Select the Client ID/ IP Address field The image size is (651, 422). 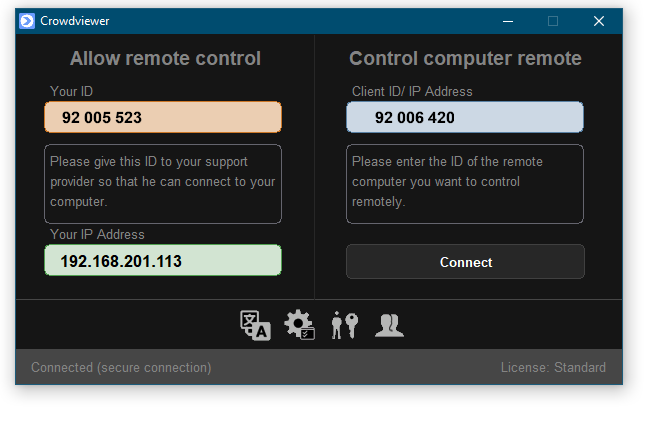tap(465, 117)
